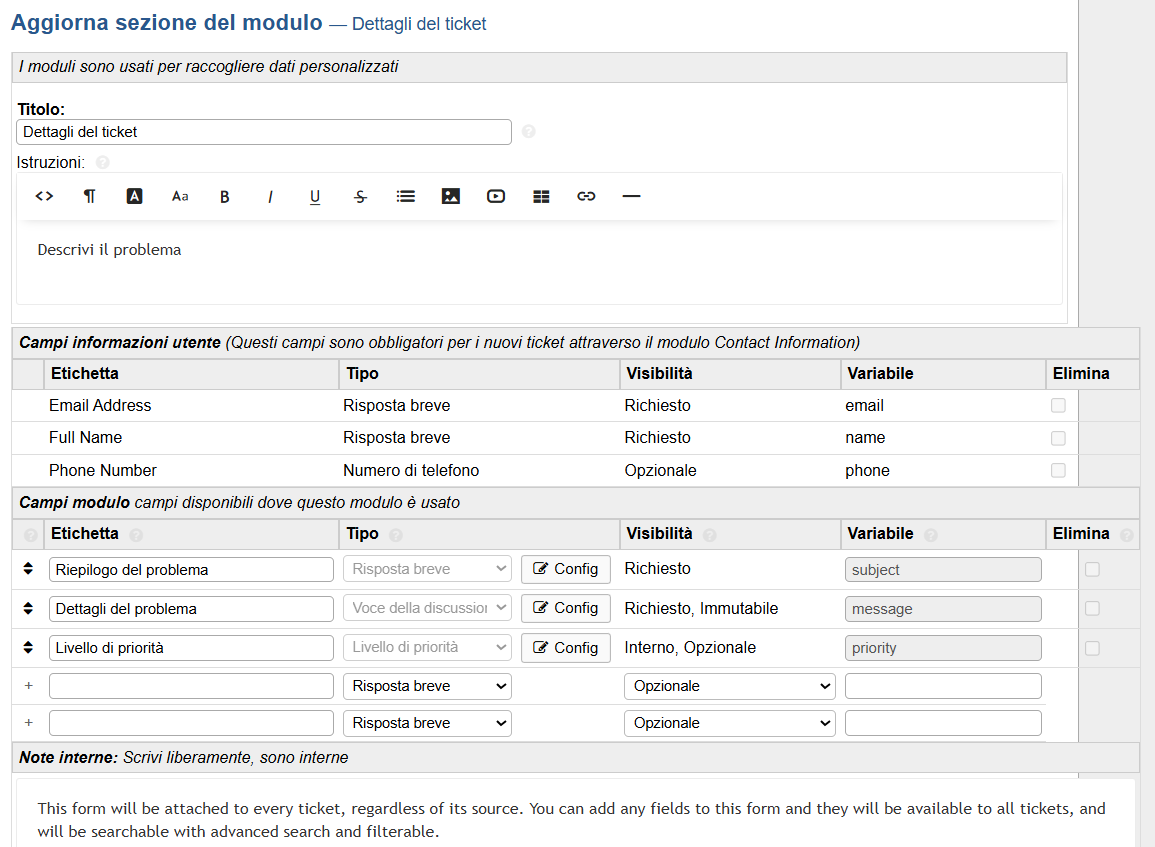Open visibility dropdown in last empty row
Viewport: 1155px width, 847px height.
coord(730,723)
